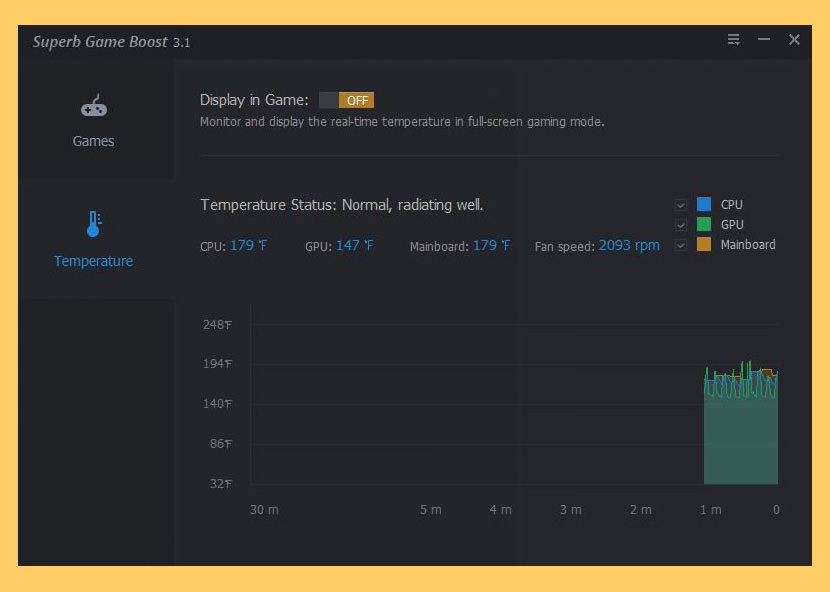This screenshot has width=830, height=592.
Task: Click the orange Mainboard color swatch
Action: (704, 244)
